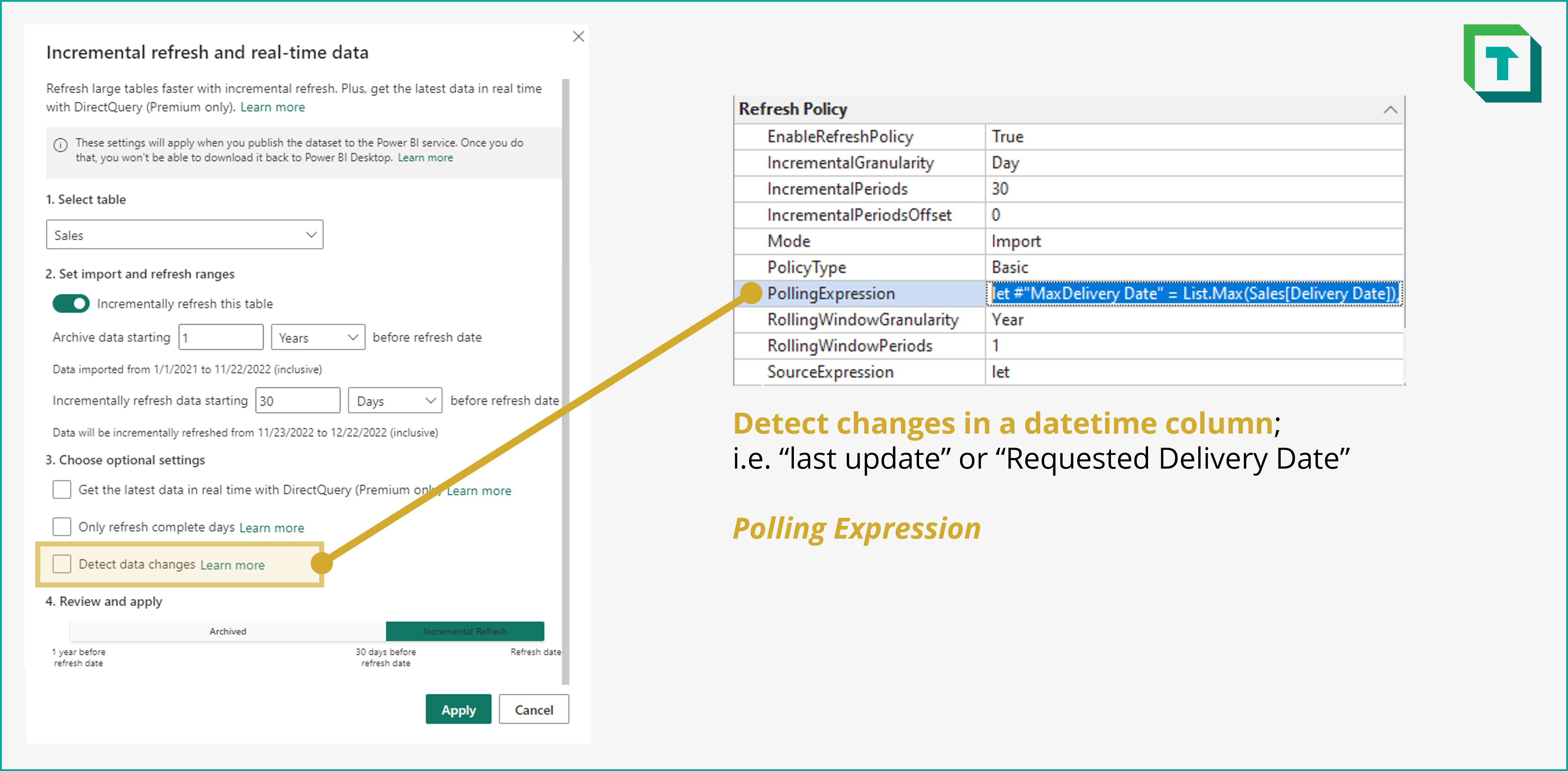This screenshot has height=771, width=1568.
Task: Enable the 'Detect data changes' checkbox
Action: click(62, 564)
